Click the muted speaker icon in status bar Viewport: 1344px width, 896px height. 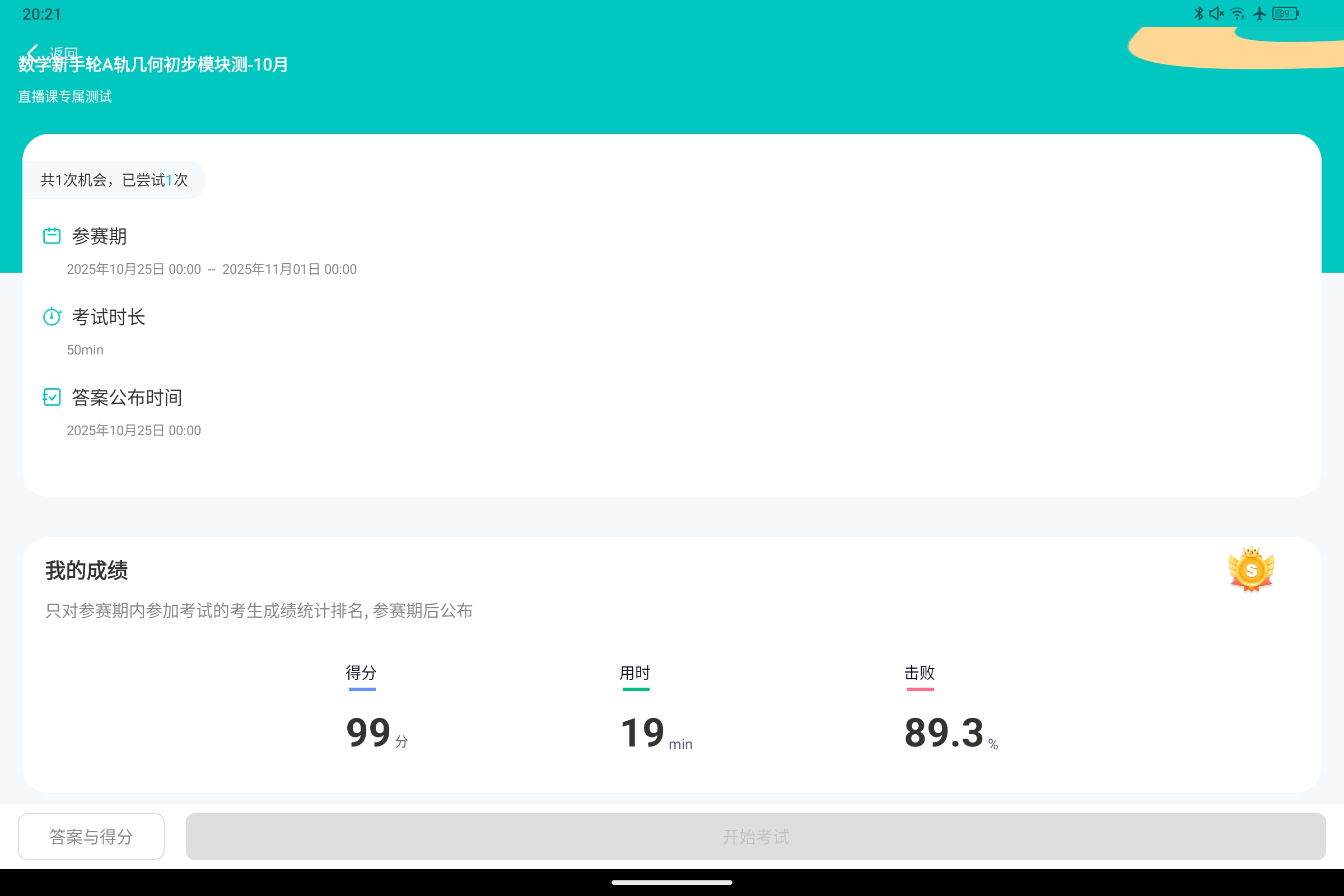pos(1216,13)
